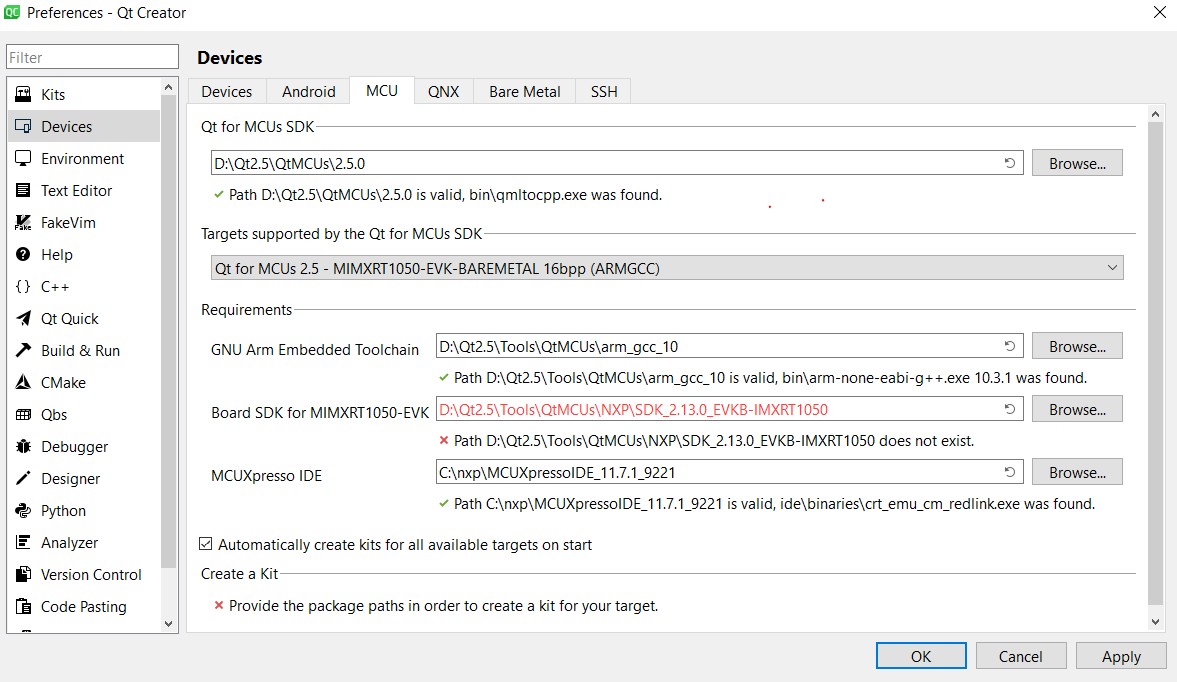Switch to the SSH tab

point(604,92)
